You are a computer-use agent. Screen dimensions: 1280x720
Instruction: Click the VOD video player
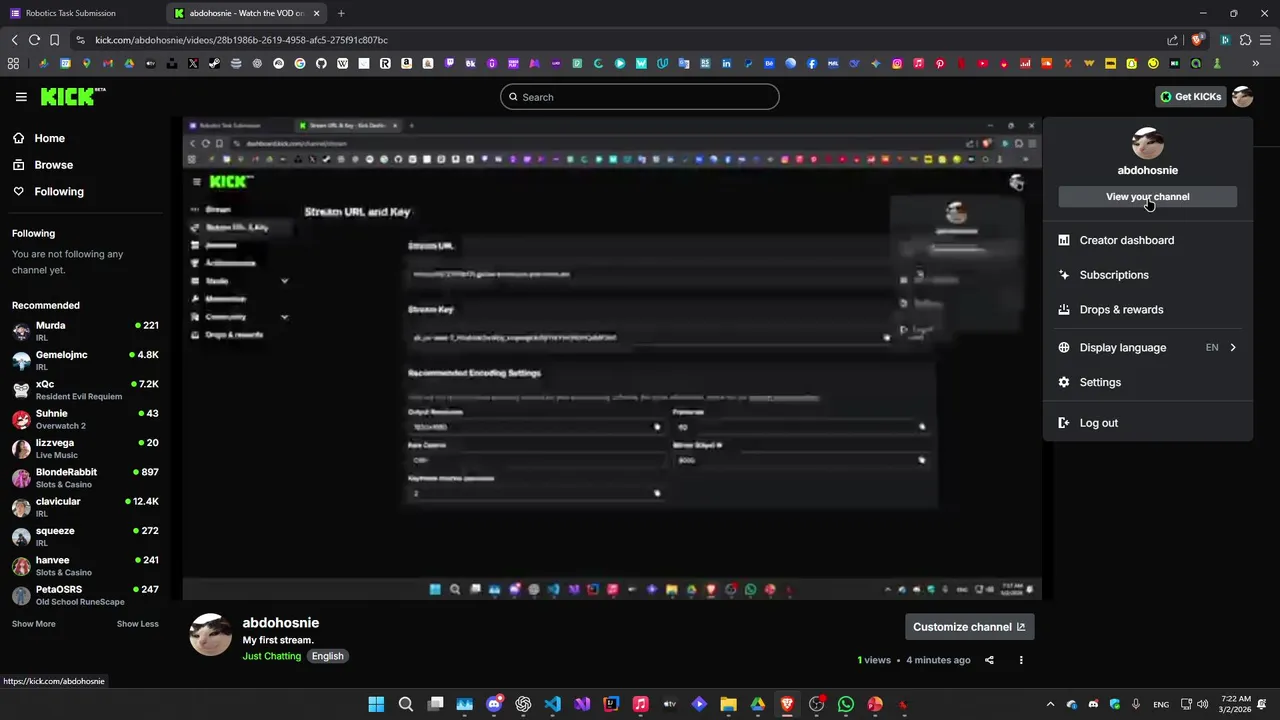612,358
